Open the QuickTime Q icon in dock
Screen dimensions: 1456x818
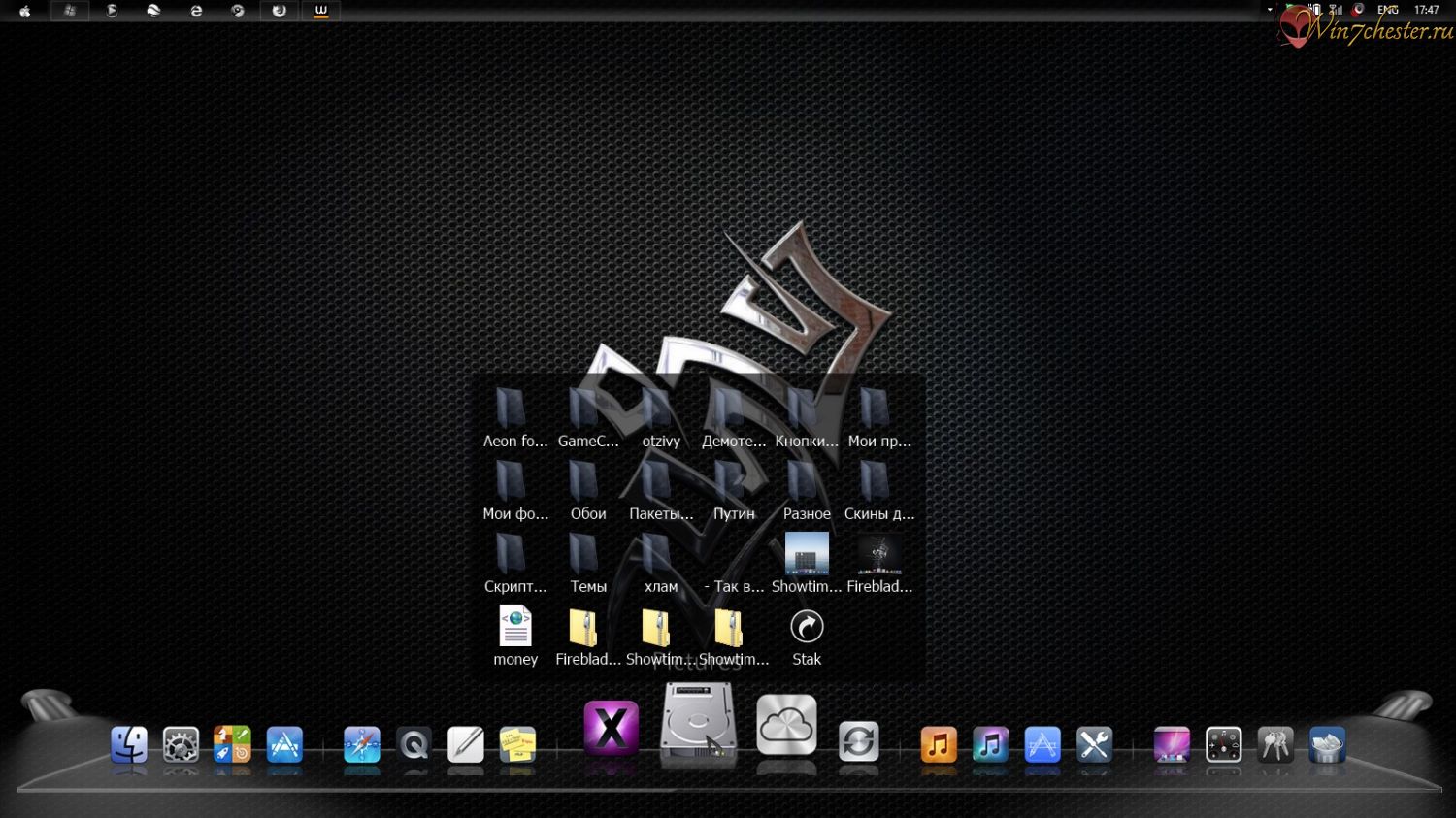[414, 745]
